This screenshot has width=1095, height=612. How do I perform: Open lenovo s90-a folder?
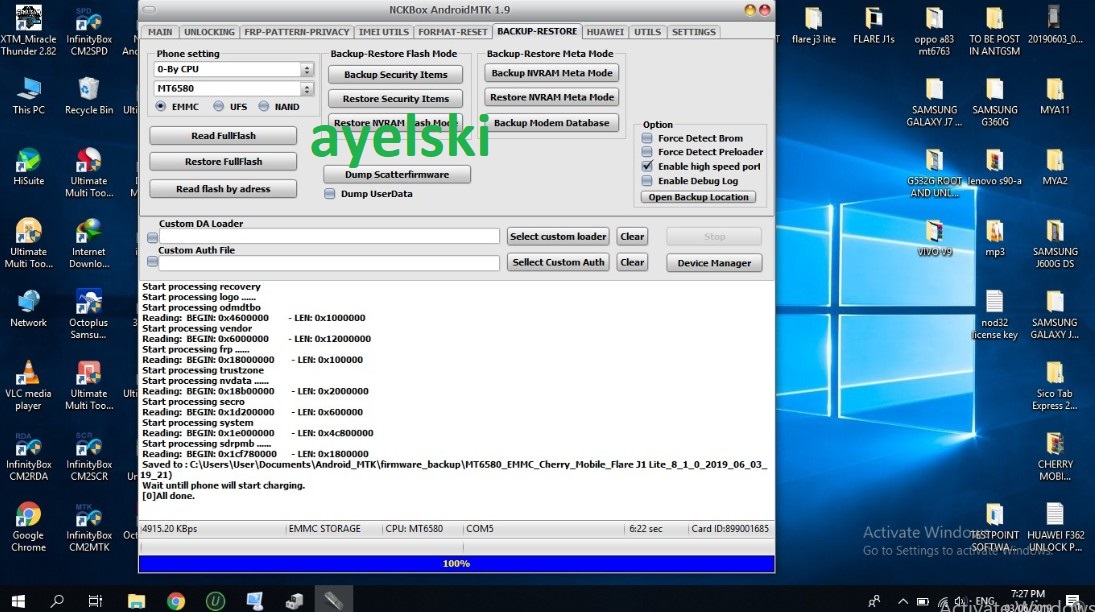point(994,168)
